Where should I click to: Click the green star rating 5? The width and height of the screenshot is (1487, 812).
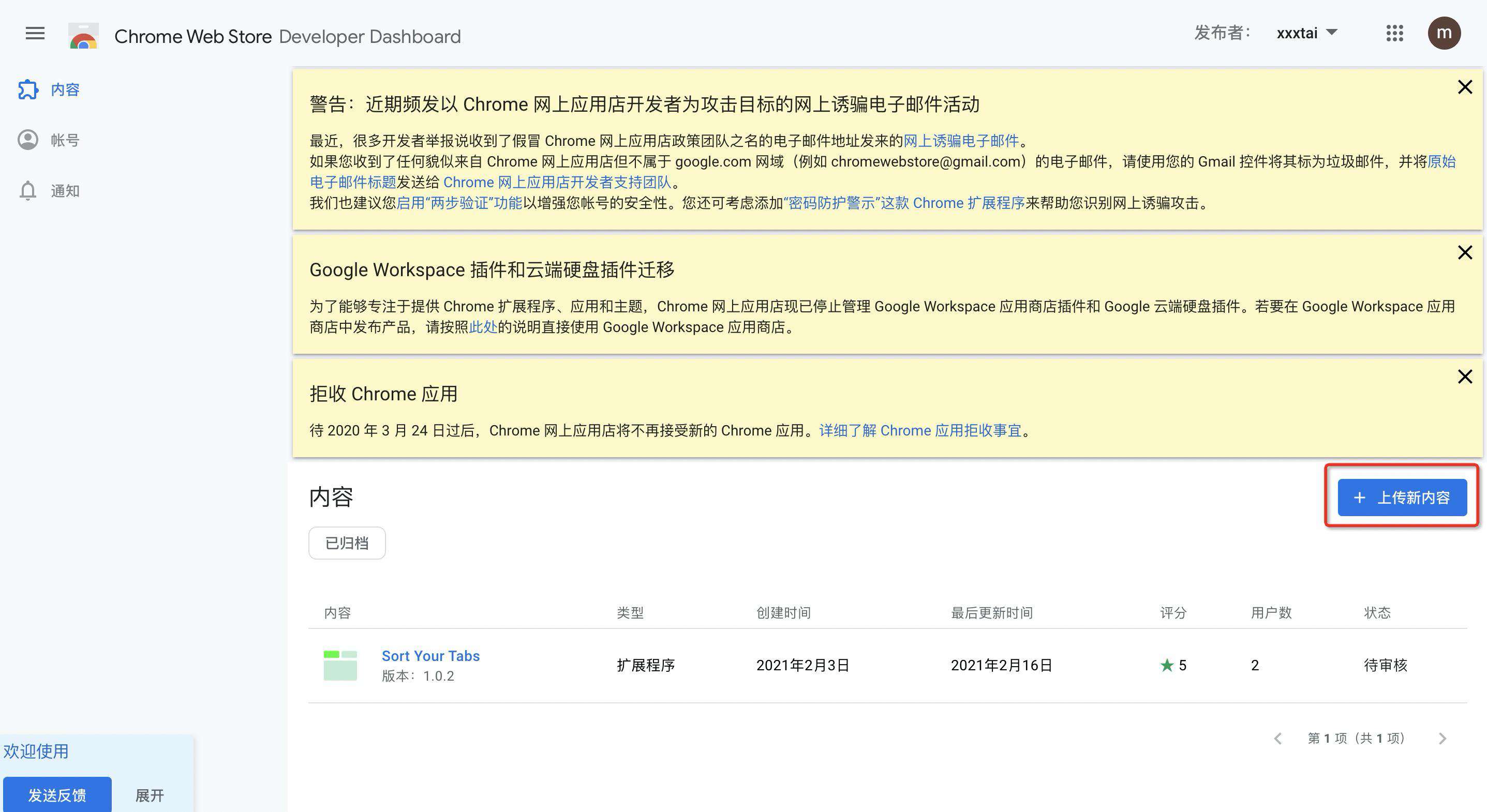[x=1173, y=666]
